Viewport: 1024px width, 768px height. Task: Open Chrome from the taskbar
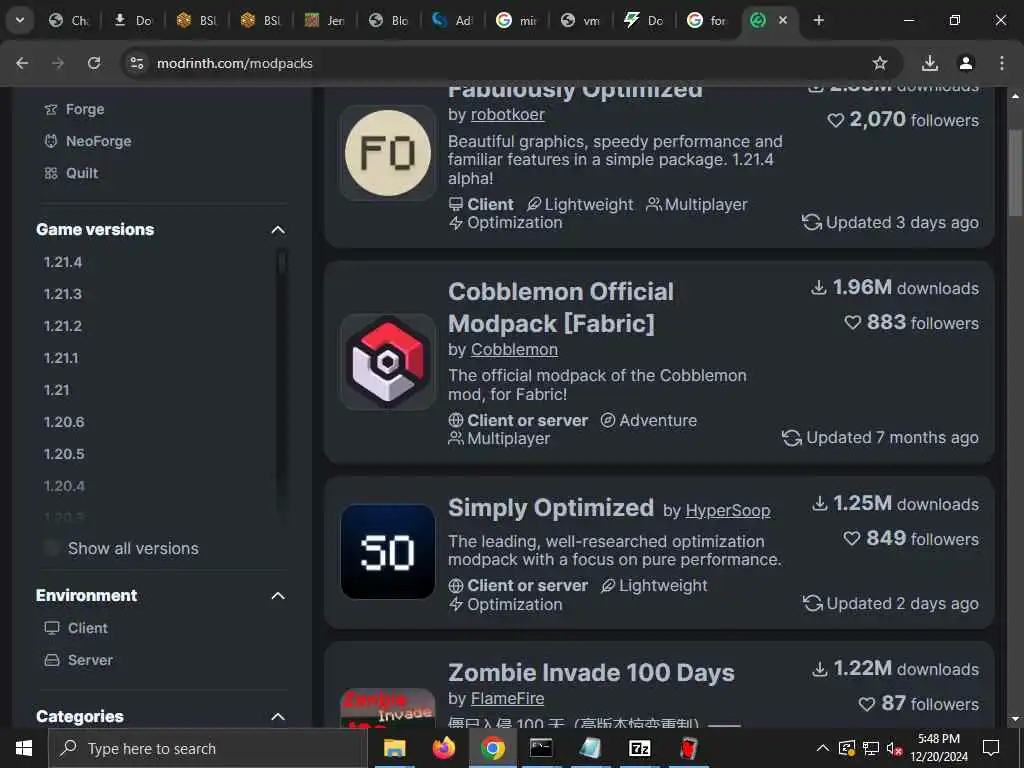pyautogui.click(x=493, y=748)
